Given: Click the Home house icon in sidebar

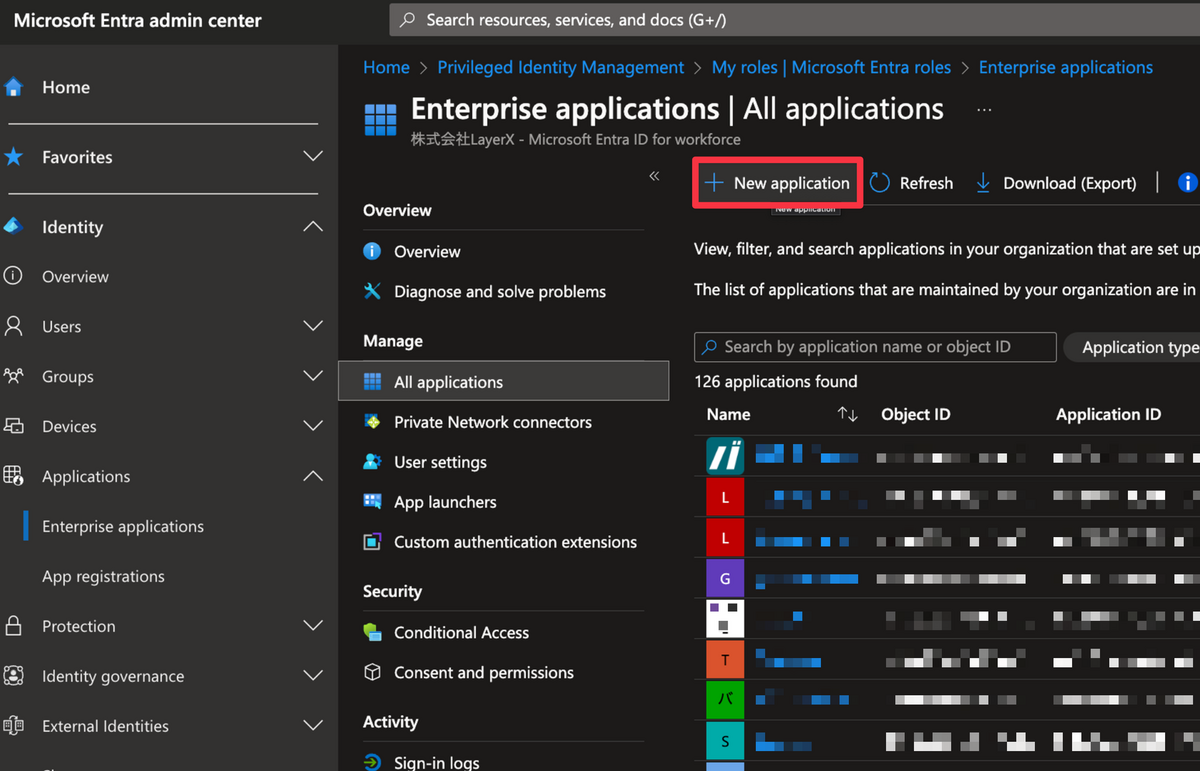Looking at the screenshot, I should coord(13,87).
